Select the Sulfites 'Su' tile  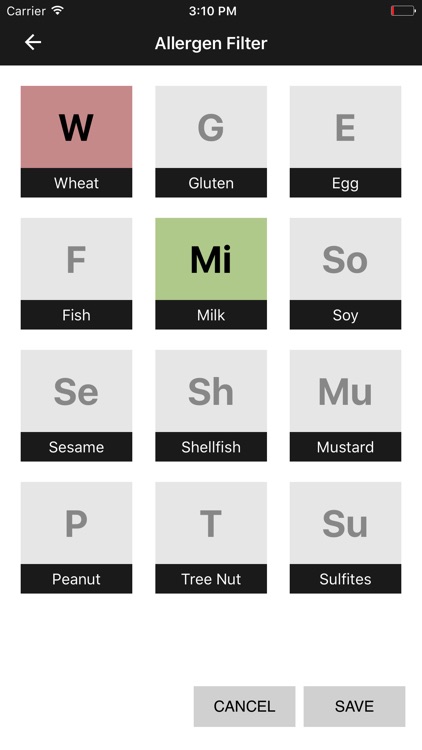point(345,538)
